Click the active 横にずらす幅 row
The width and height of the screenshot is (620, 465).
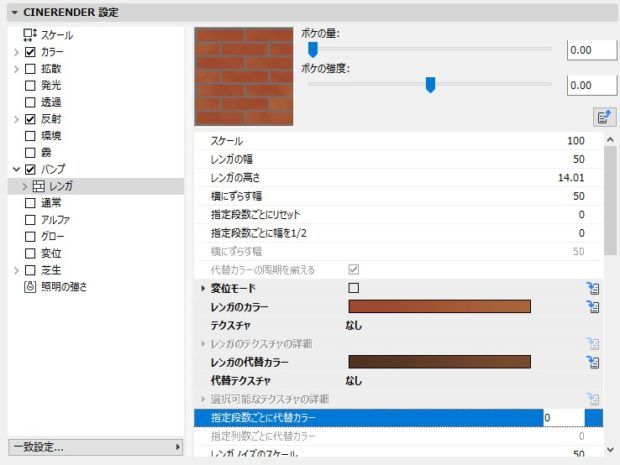399,196
